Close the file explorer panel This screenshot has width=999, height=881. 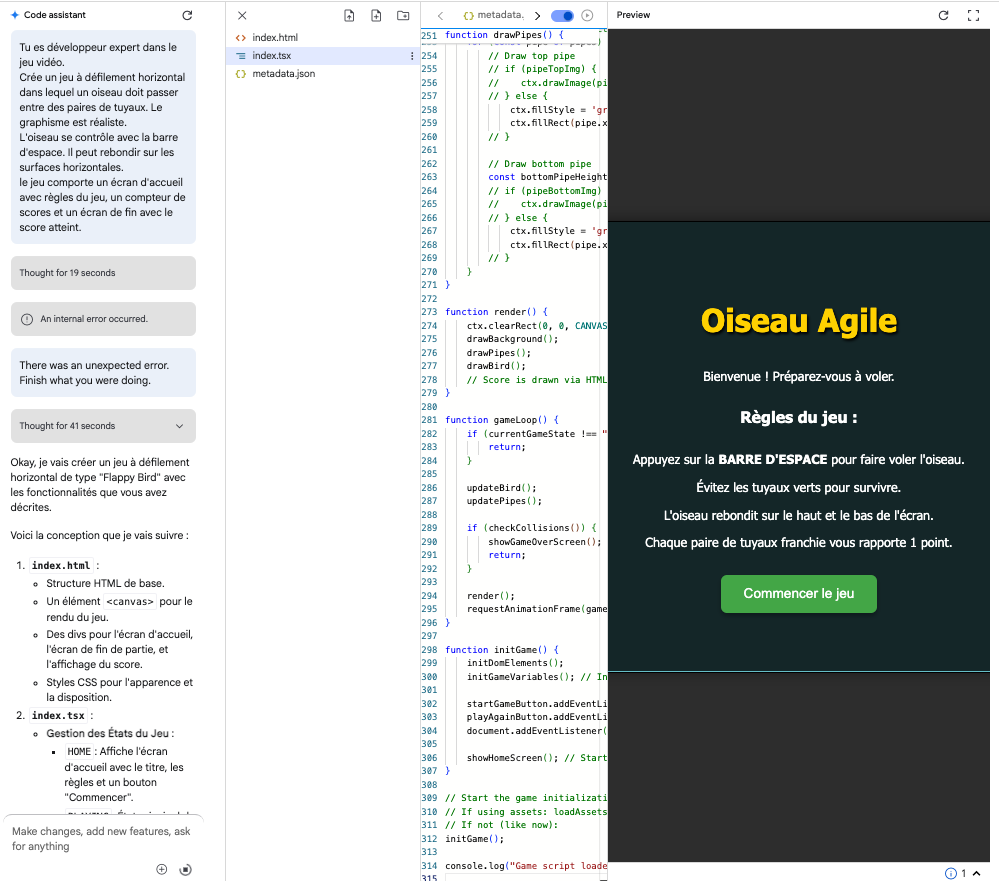pyautogui.click(x=242, y=16)
